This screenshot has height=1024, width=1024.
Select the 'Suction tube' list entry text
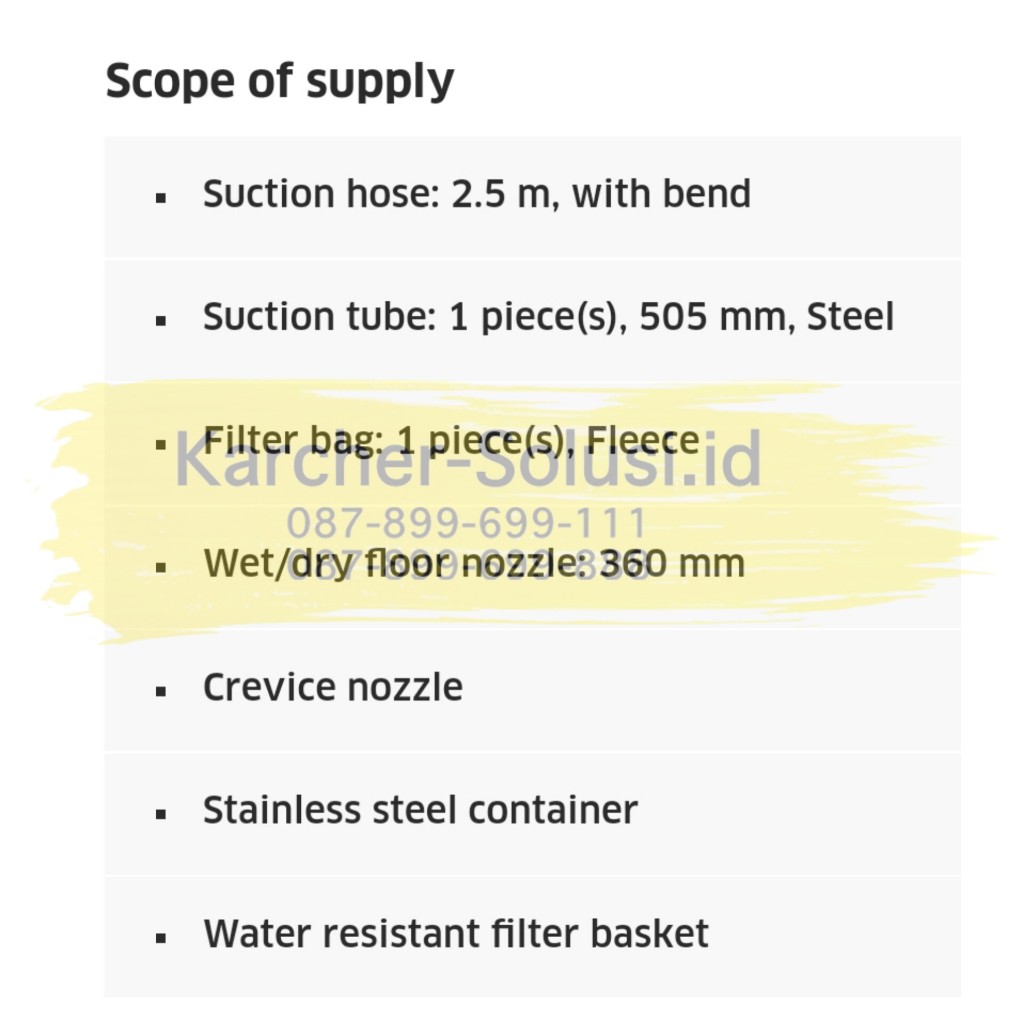coord(315,317)
